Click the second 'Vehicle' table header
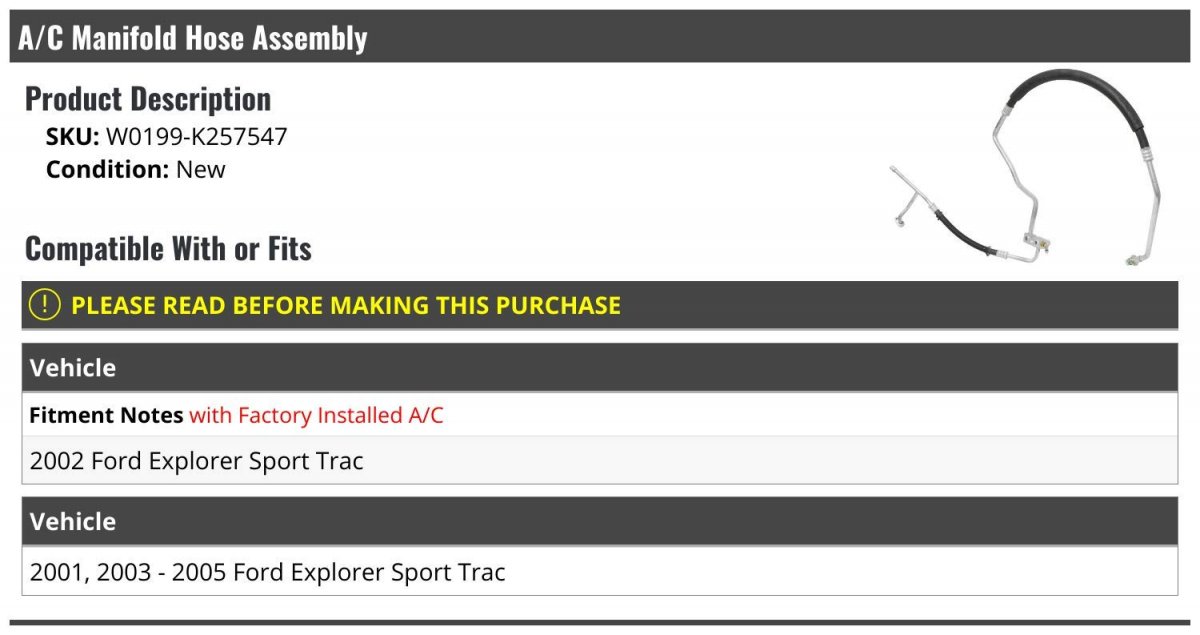Image resolution: width=1200 pixels, height=635 pixels. click(600, 521)
